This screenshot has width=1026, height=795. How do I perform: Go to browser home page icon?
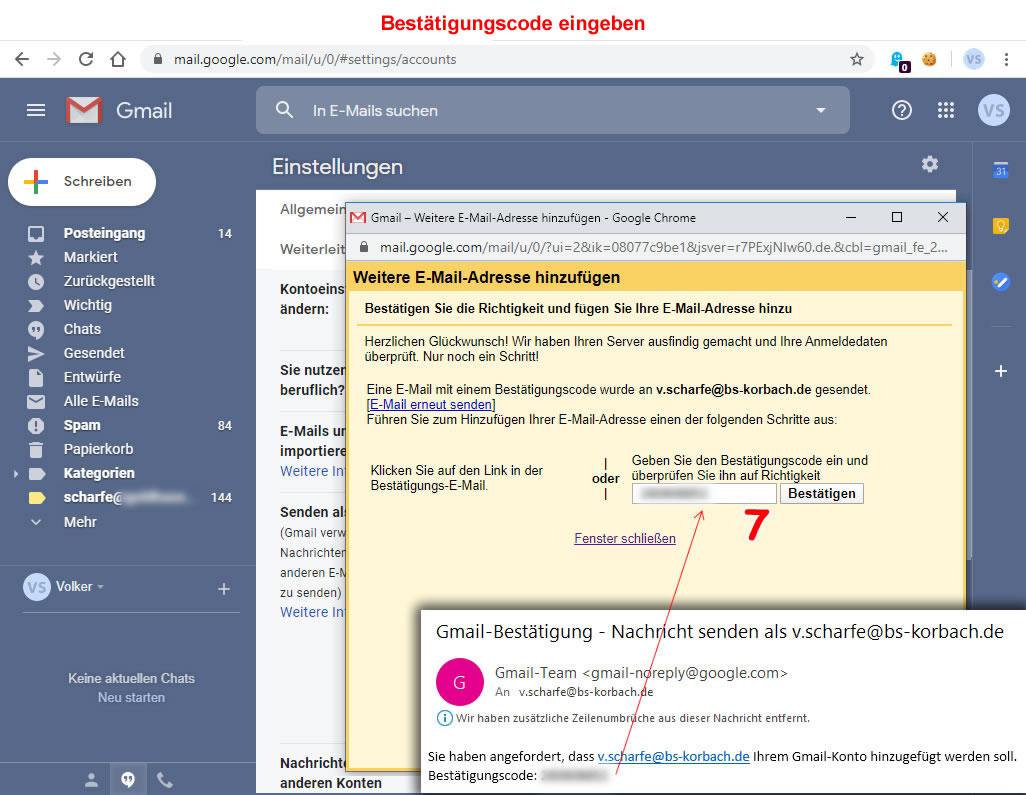[118, 60]
